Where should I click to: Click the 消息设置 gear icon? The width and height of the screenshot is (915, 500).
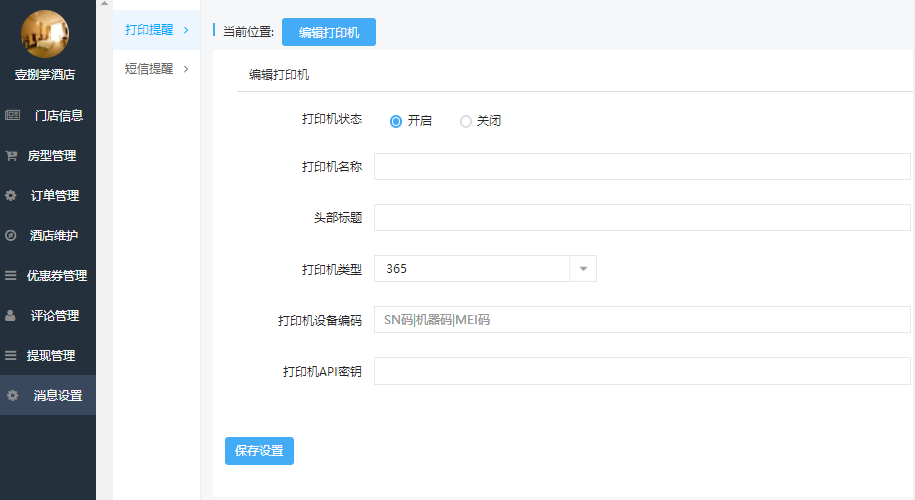(12, 396)
